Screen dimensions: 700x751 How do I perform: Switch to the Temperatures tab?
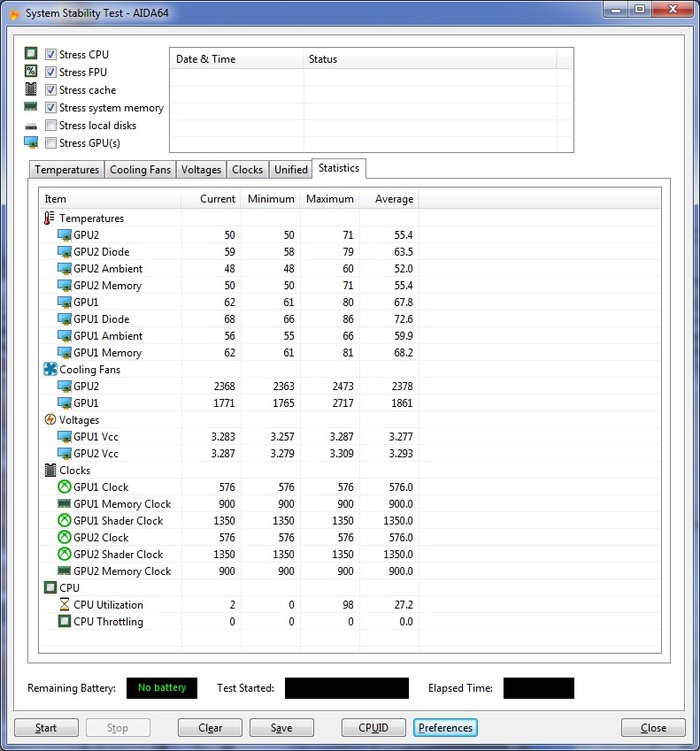[x=67, y=170]
